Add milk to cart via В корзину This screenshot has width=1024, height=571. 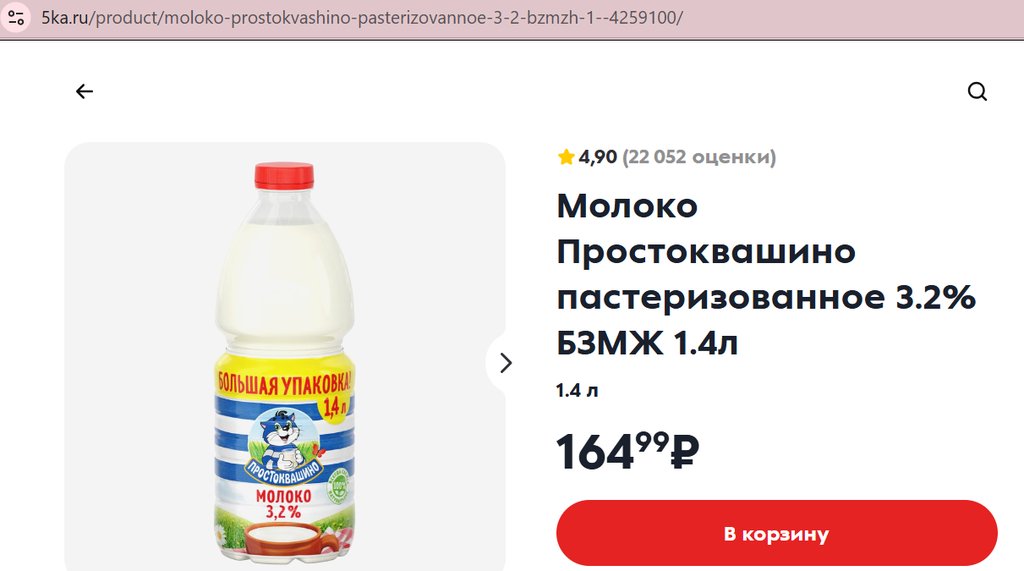pyautogui.click(x=776, y=533)
